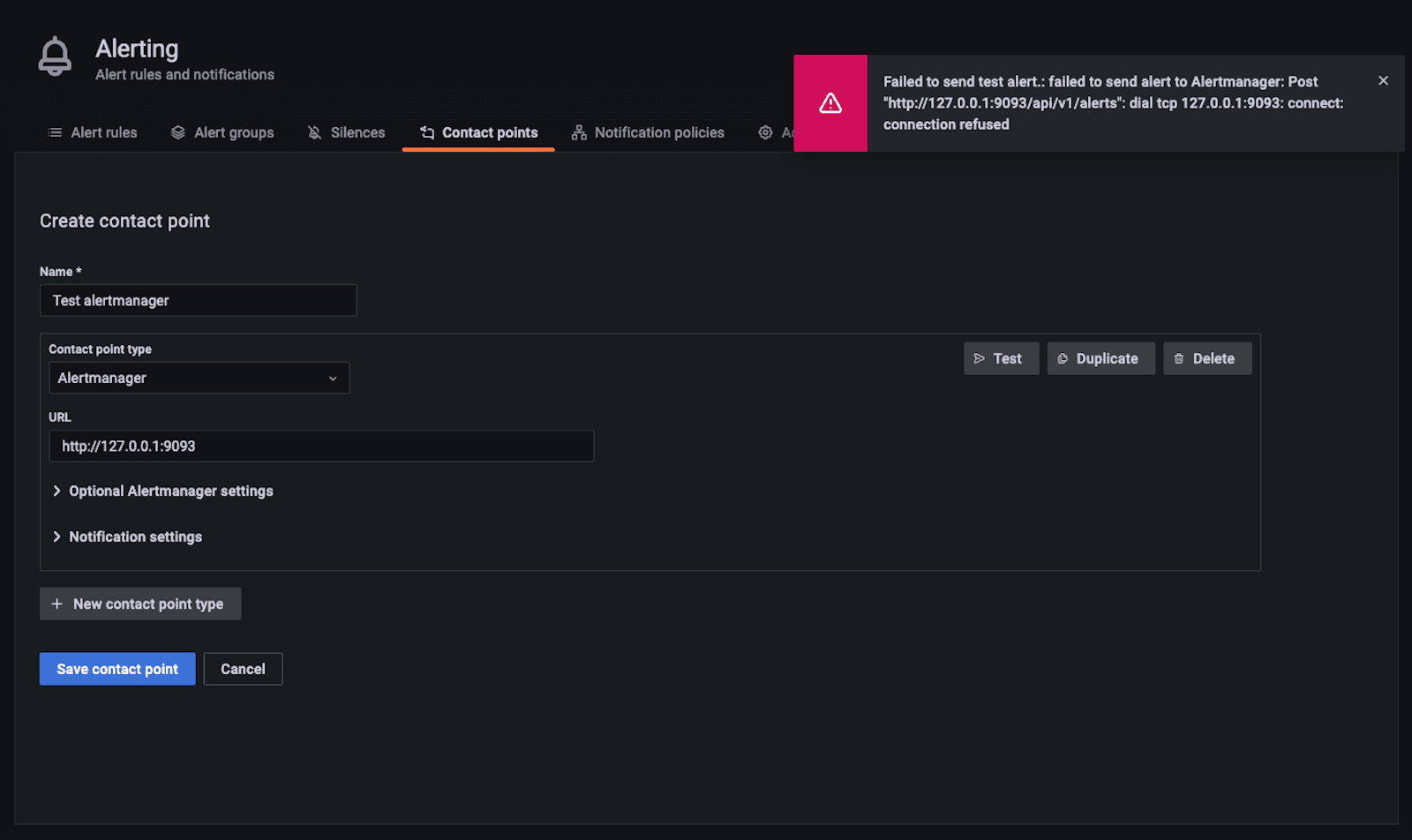
Task: Click the Notification policies tree icon
Action: [x=579, y=132]
